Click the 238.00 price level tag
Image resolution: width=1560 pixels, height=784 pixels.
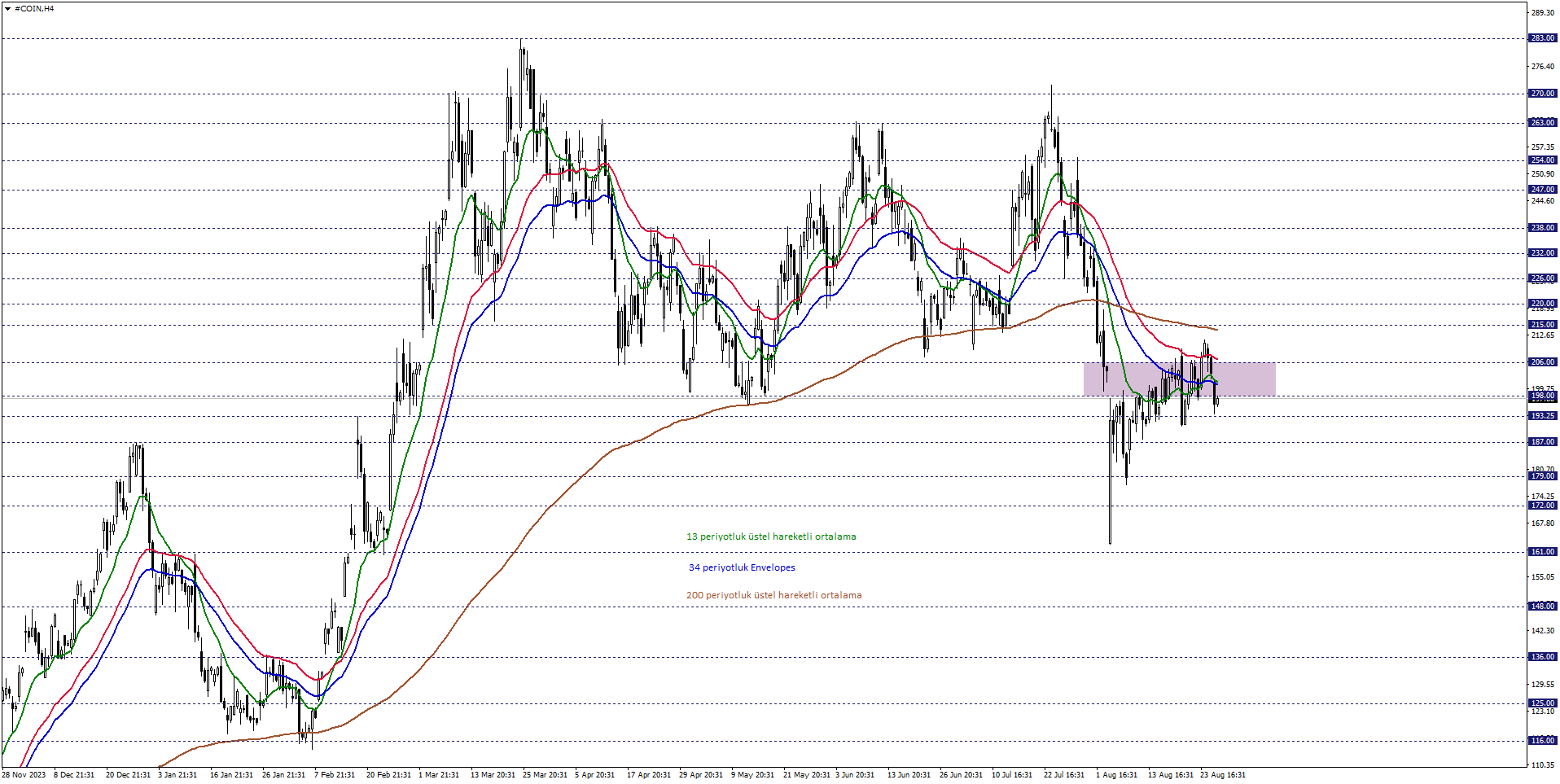(x=1543, y=228)
